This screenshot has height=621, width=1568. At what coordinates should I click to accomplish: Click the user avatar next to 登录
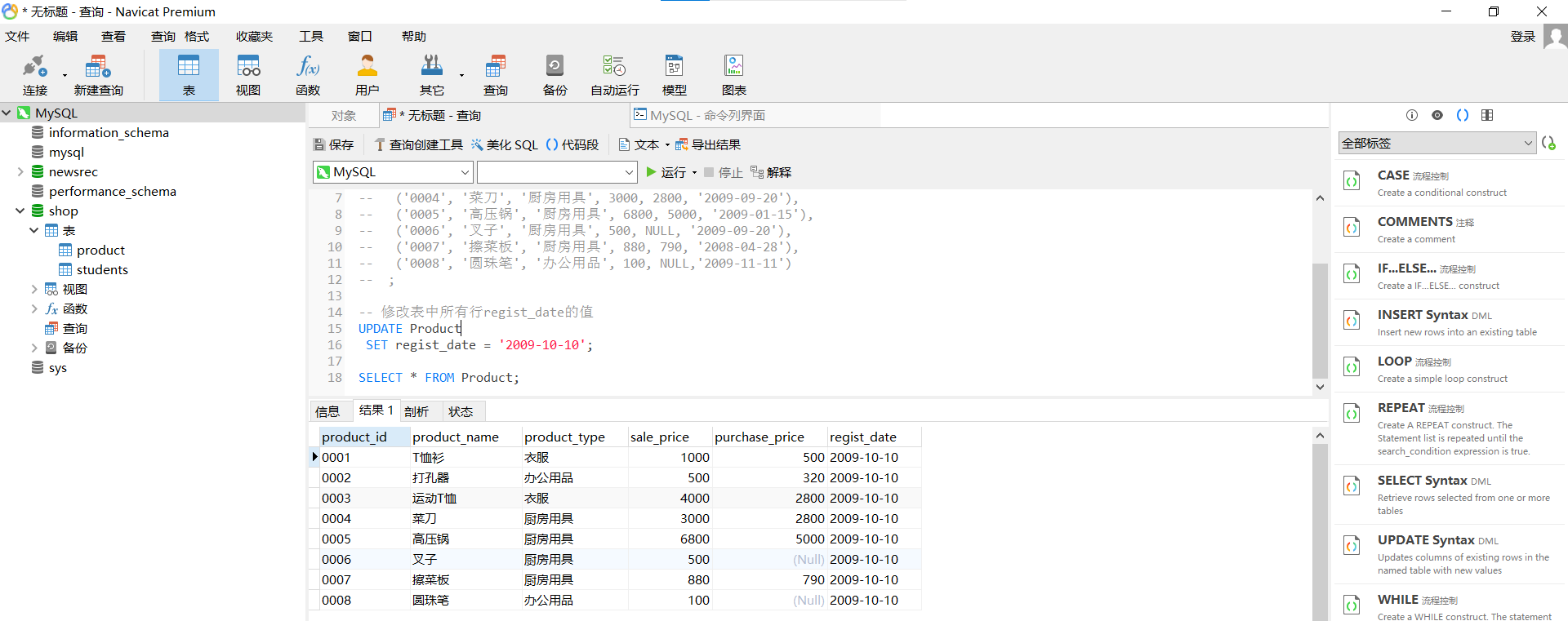[x=1555, y=37]
